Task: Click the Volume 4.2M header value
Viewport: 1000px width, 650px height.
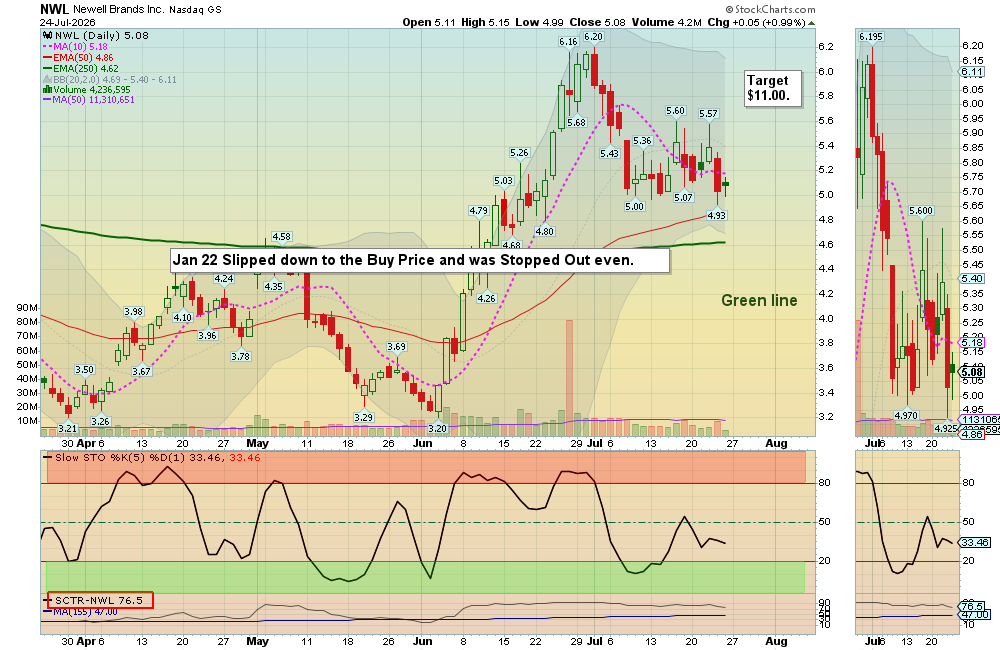Action: (666, 22)
